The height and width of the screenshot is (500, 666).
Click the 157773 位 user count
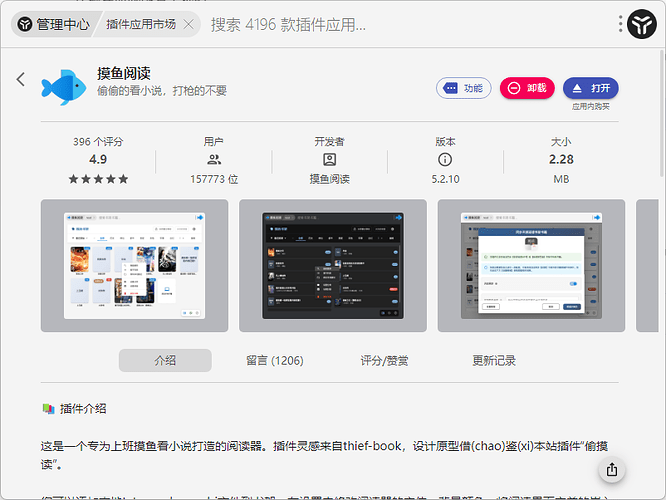(x=214, y=179)
